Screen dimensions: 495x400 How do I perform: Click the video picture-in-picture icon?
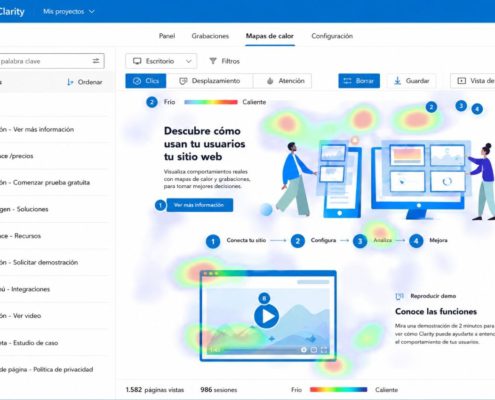314,350
